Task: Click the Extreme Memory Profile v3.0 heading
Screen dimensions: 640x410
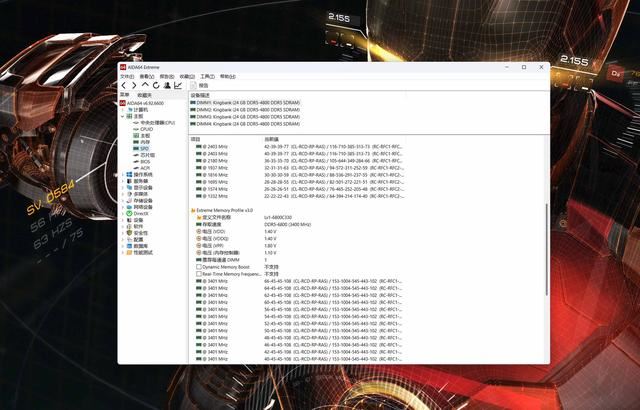Action: click(224, 210)
